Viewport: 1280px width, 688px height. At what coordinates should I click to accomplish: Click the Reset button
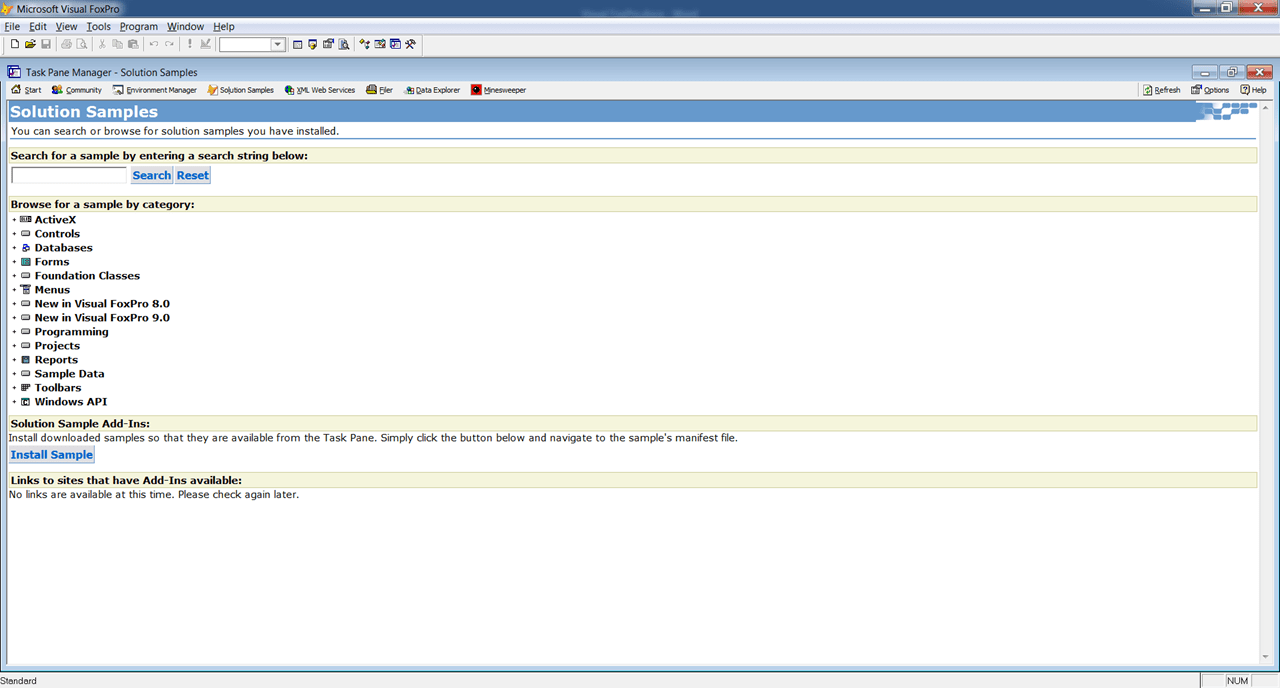click(193, 175)
